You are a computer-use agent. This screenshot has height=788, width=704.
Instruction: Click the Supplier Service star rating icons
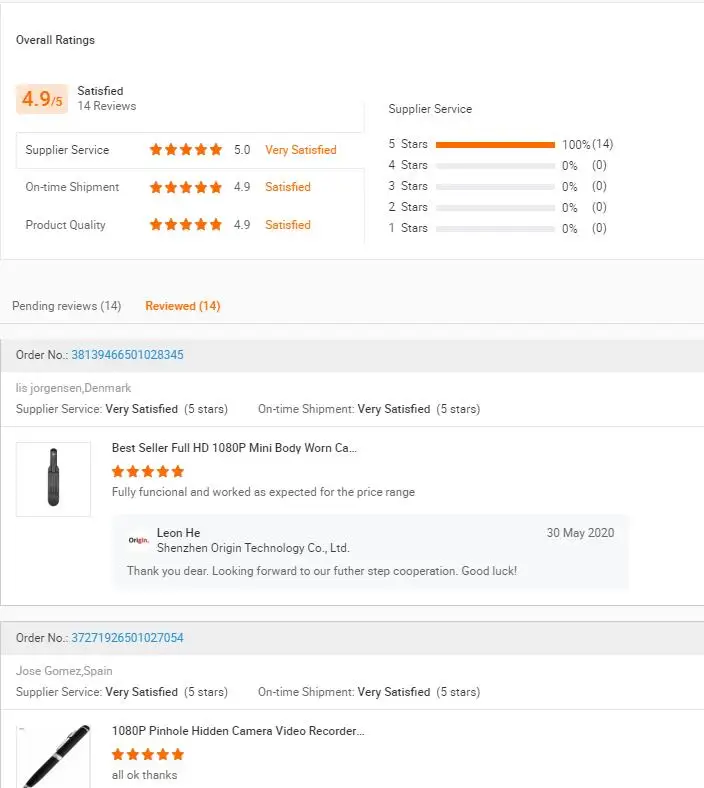click(x=186, y=150)
